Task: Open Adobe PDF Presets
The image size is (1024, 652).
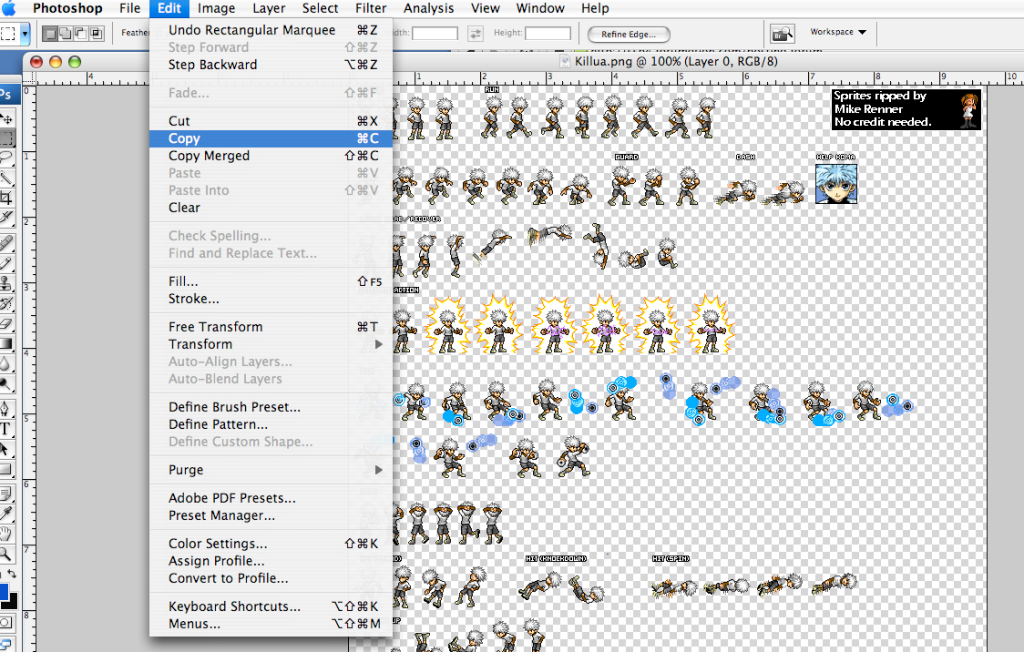Action: [271, 498]
